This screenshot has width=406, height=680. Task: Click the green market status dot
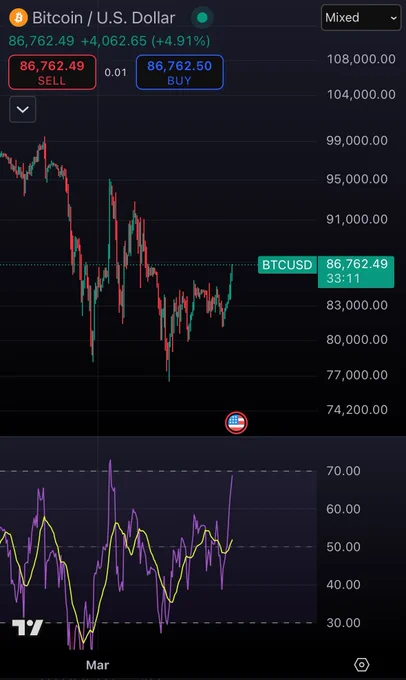tap(202, 18)
